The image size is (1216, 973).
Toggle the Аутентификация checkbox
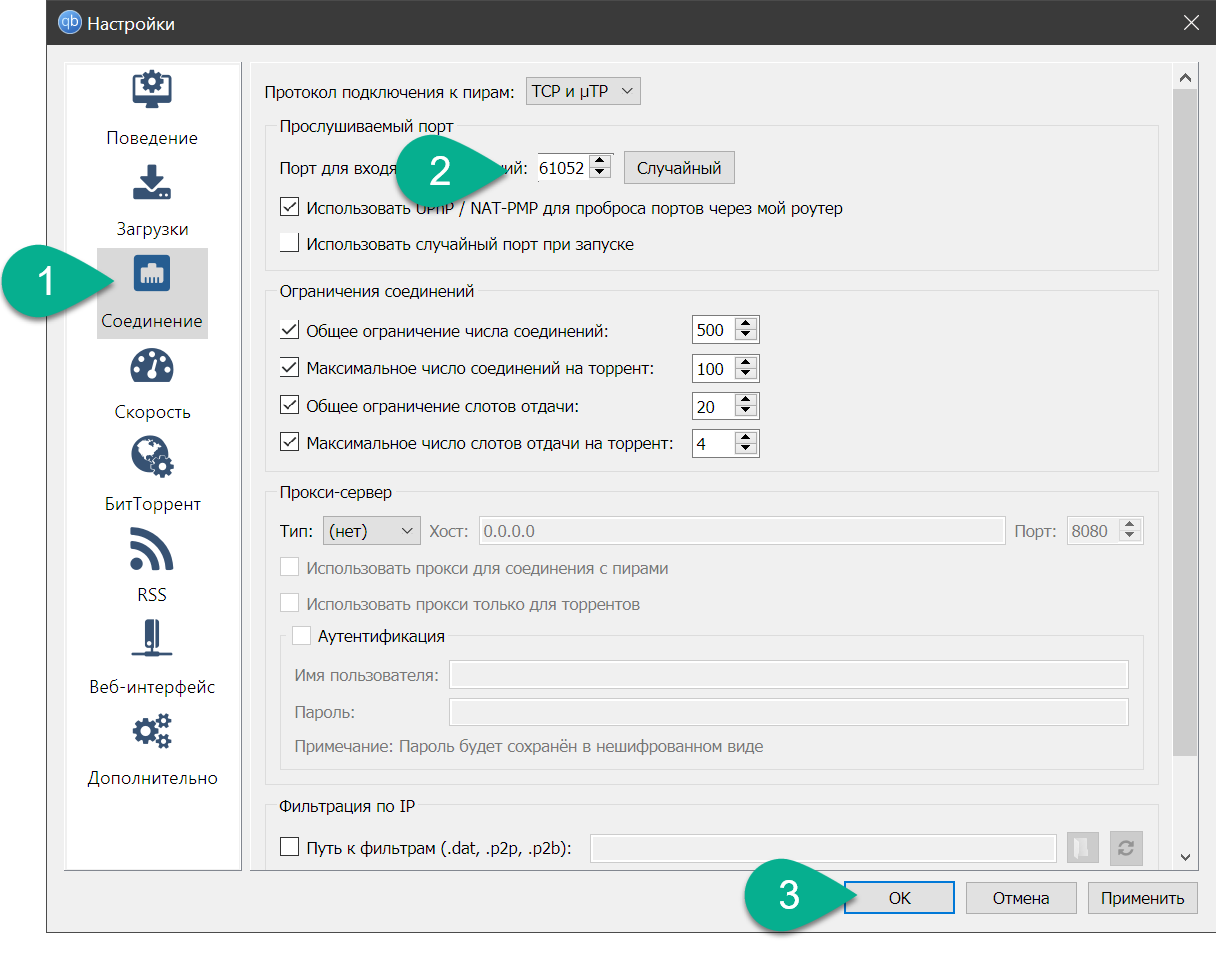pos(302,636)
